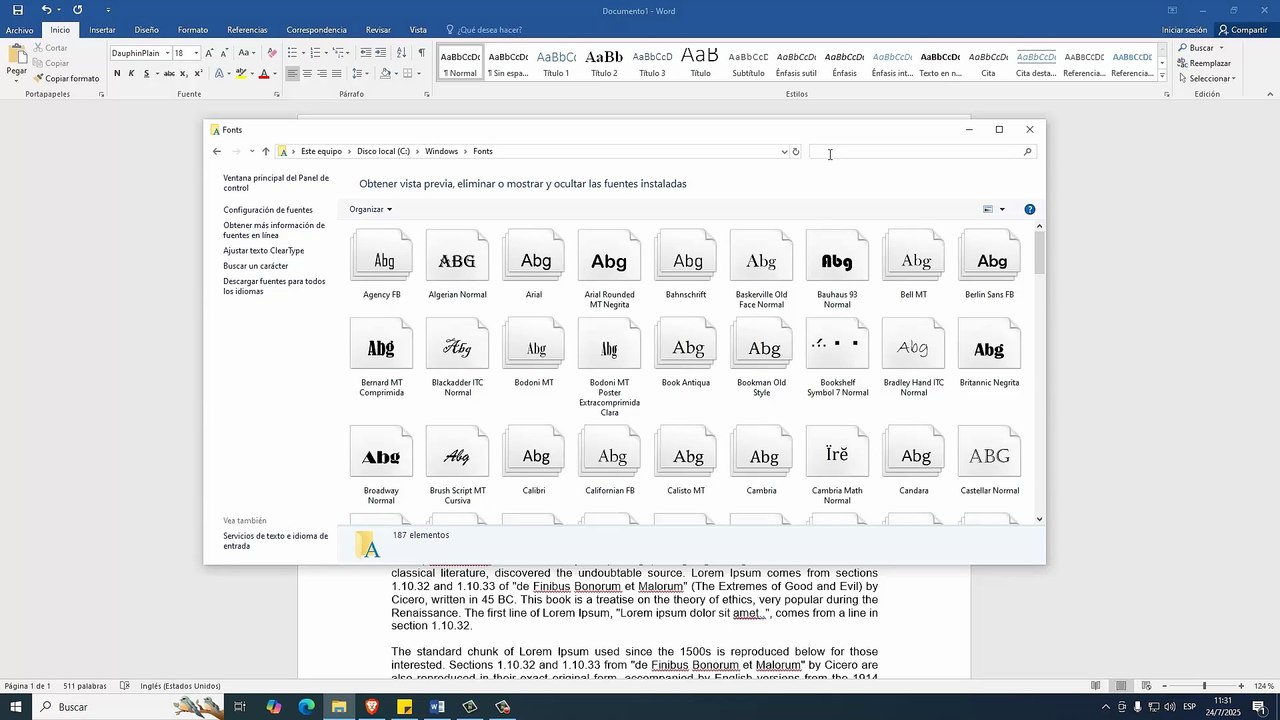Click the Fonts window search box
1280x720 pixels.
[922, 152]
